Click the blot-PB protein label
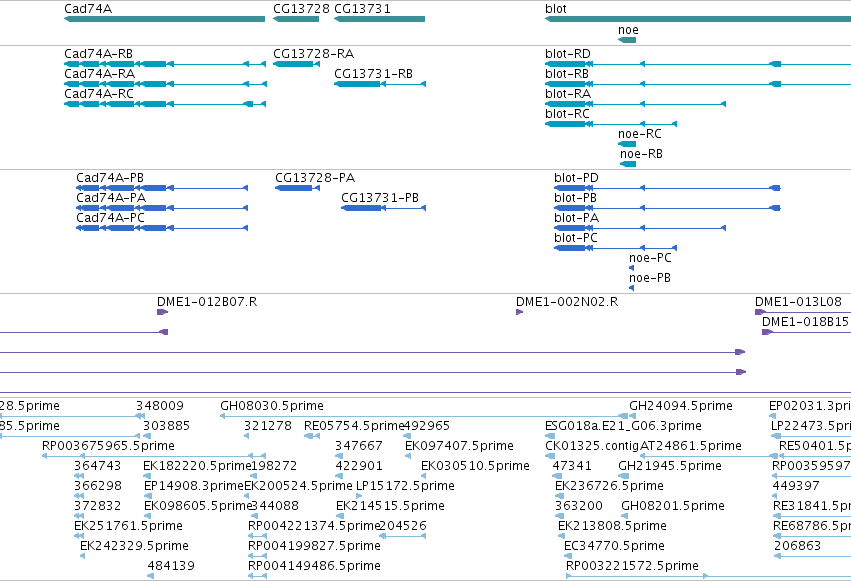The image size is (851, 581). (x=575, y=198)
